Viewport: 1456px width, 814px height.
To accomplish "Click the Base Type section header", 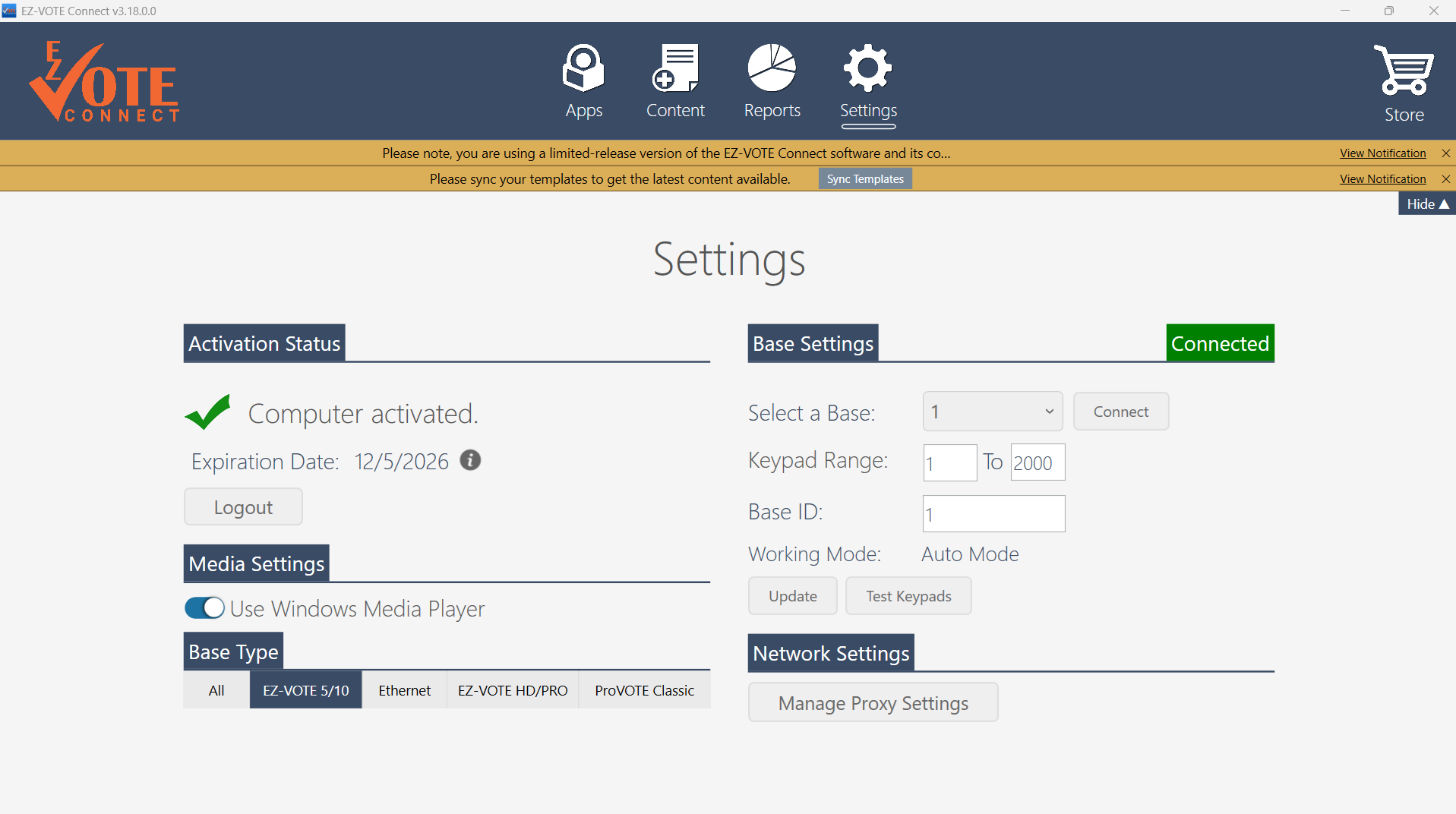I will pyautogui.click(x=233, y=652).
